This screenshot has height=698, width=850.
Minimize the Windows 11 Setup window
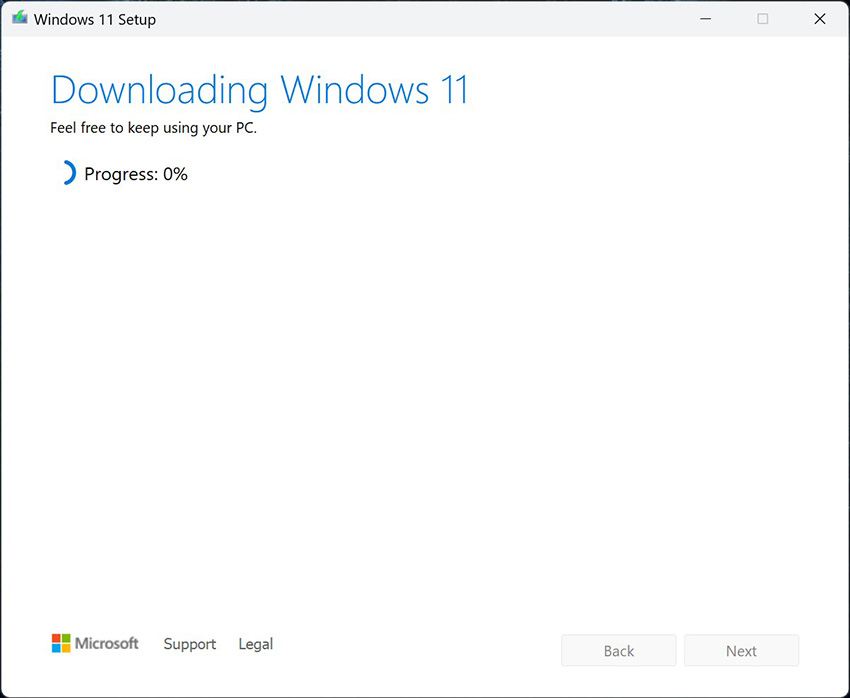point(705,19)
